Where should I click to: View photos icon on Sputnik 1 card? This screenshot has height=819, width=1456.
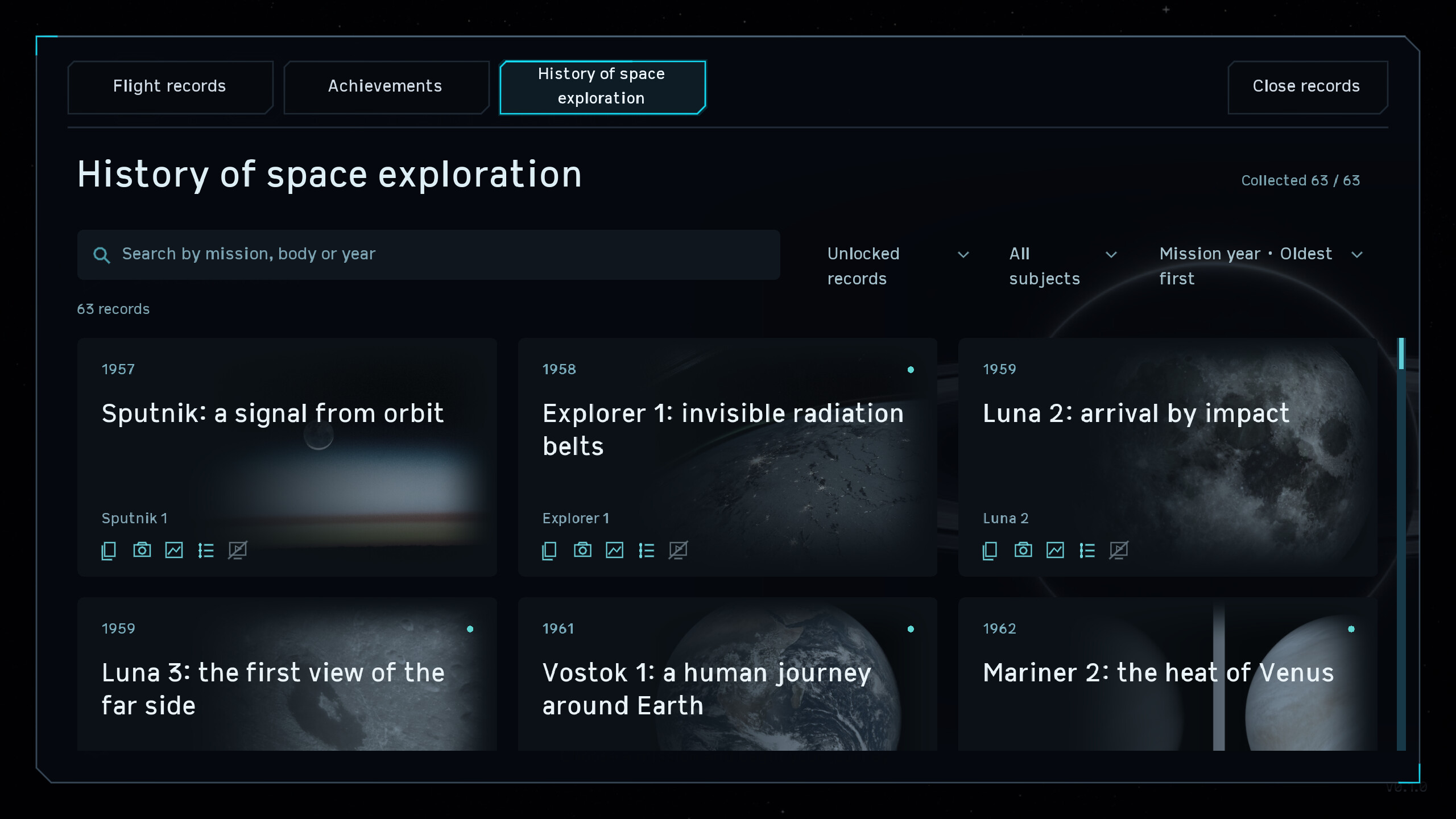click(142, 550)
